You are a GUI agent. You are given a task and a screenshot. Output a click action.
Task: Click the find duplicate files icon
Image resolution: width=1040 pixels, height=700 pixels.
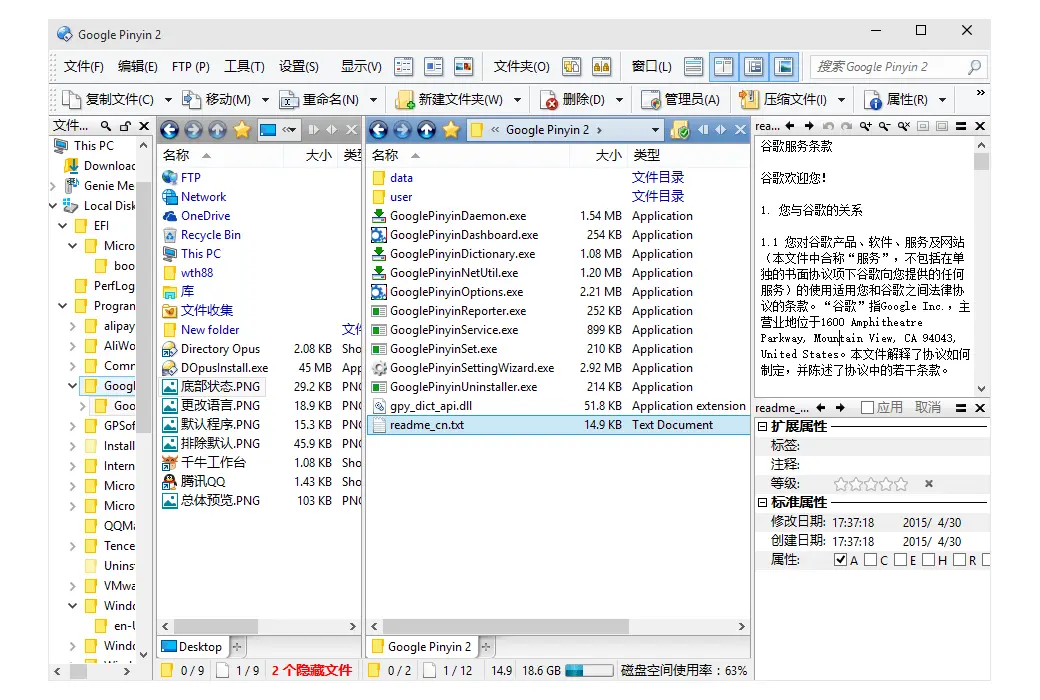pos(602,66)
